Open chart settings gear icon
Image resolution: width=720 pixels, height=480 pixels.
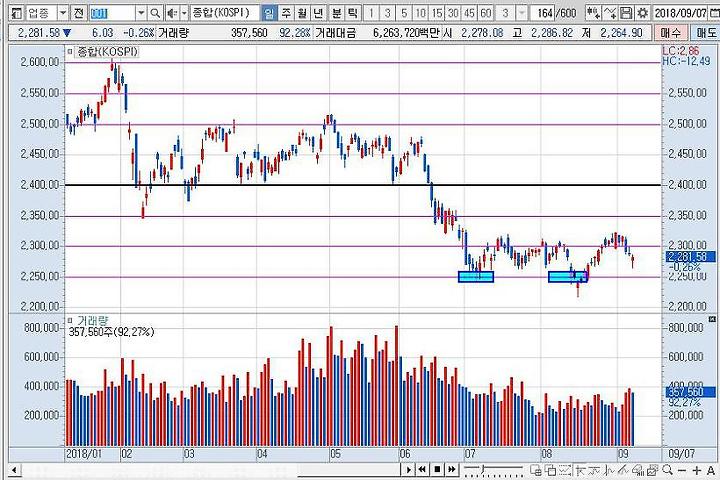click(x=642, y=13)
